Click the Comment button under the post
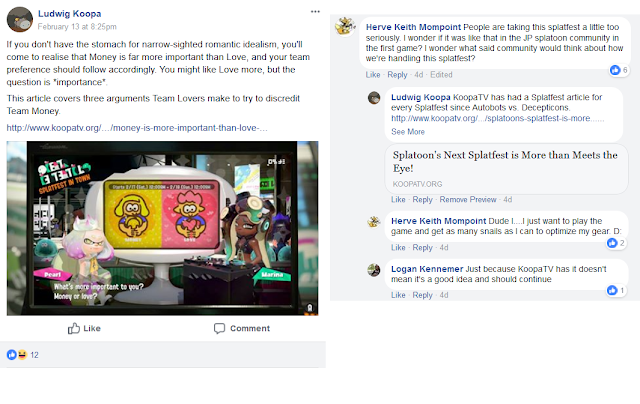This screenshot has height=404, width=640. [242, 328]
